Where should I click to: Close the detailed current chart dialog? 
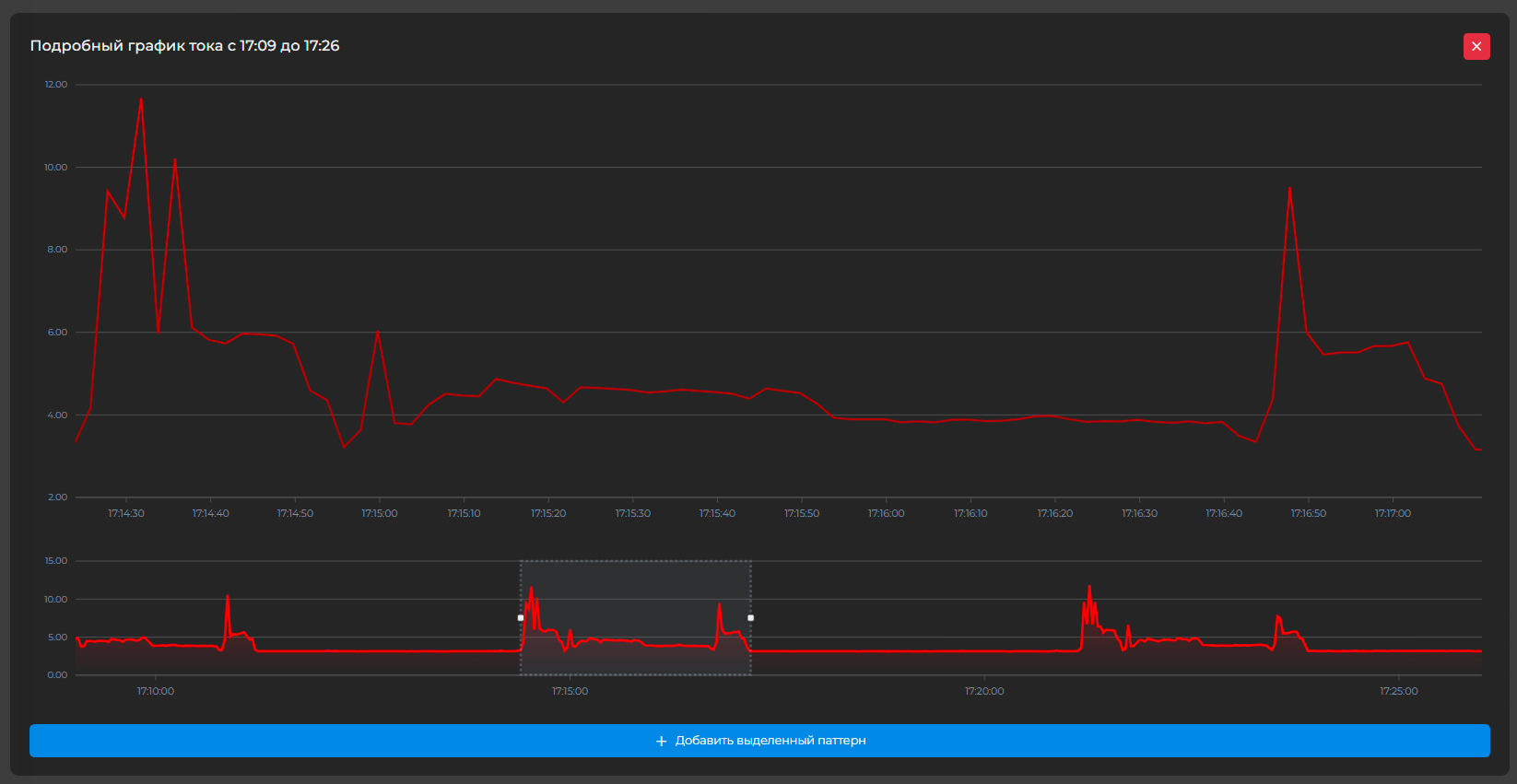1476,46
